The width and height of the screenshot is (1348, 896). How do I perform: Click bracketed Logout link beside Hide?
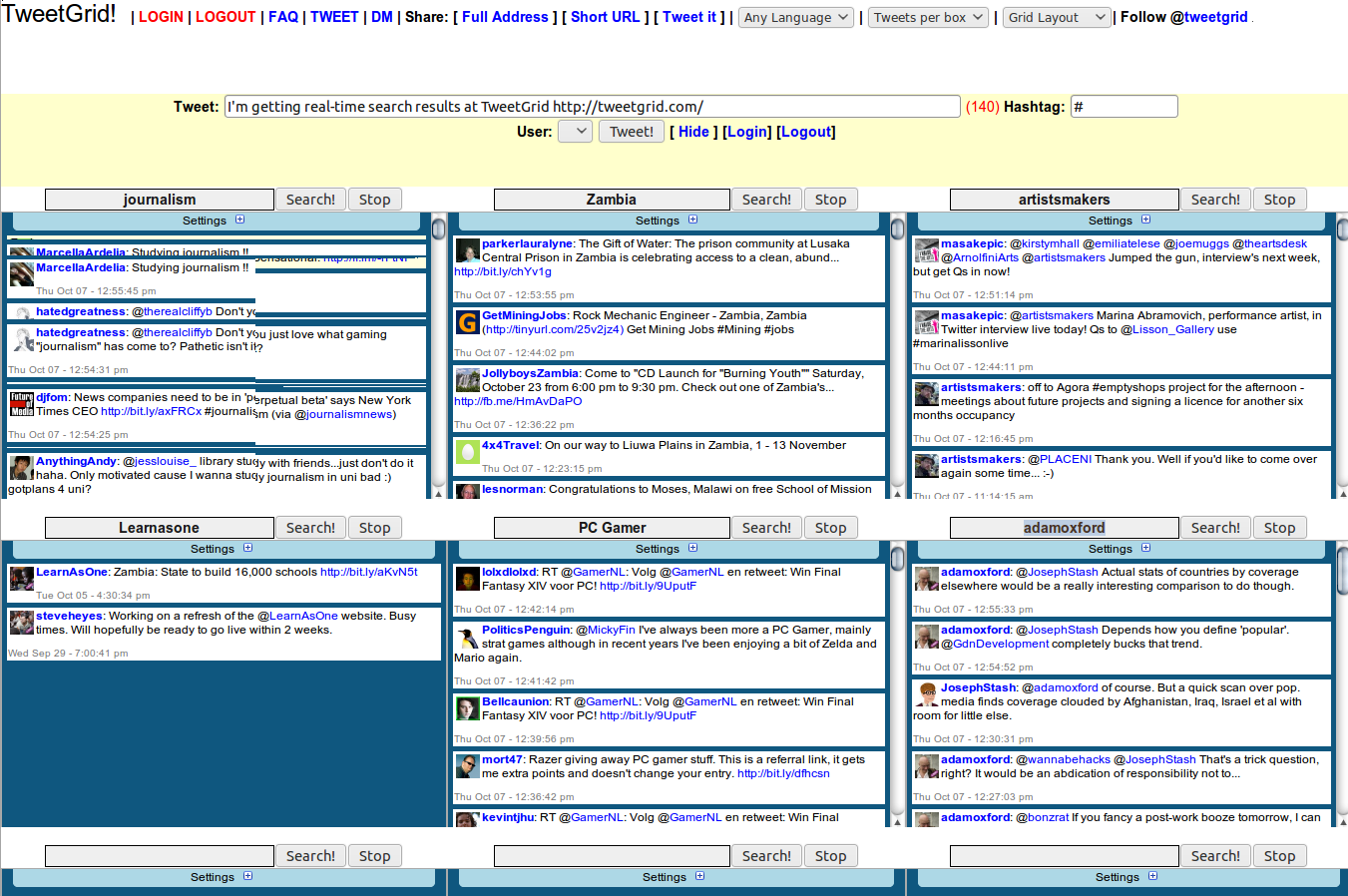point(806,132)
